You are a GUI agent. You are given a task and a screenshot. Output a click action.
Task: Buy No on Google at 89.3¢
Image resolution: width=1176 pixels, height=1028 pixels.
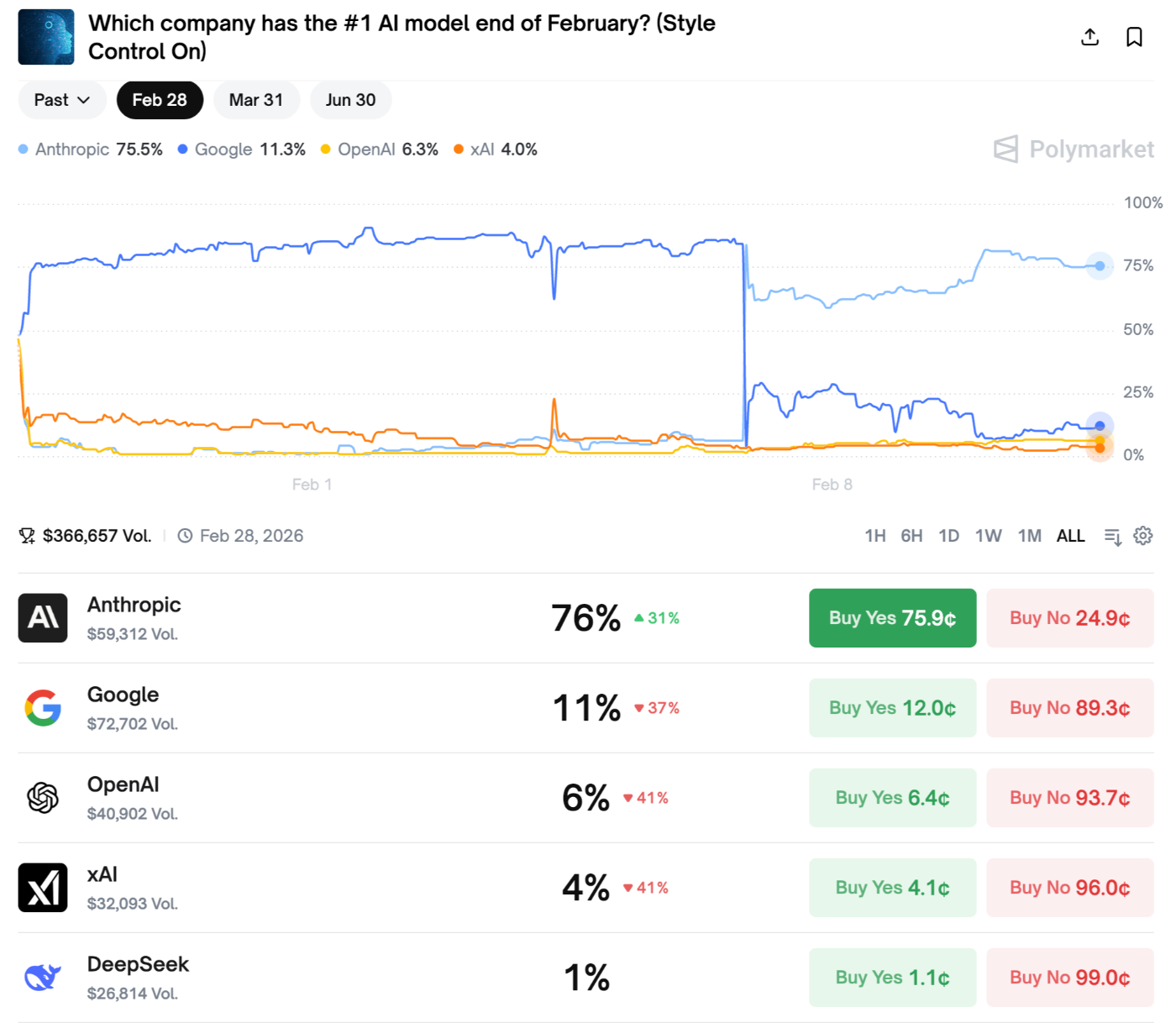pos(1069,708)
